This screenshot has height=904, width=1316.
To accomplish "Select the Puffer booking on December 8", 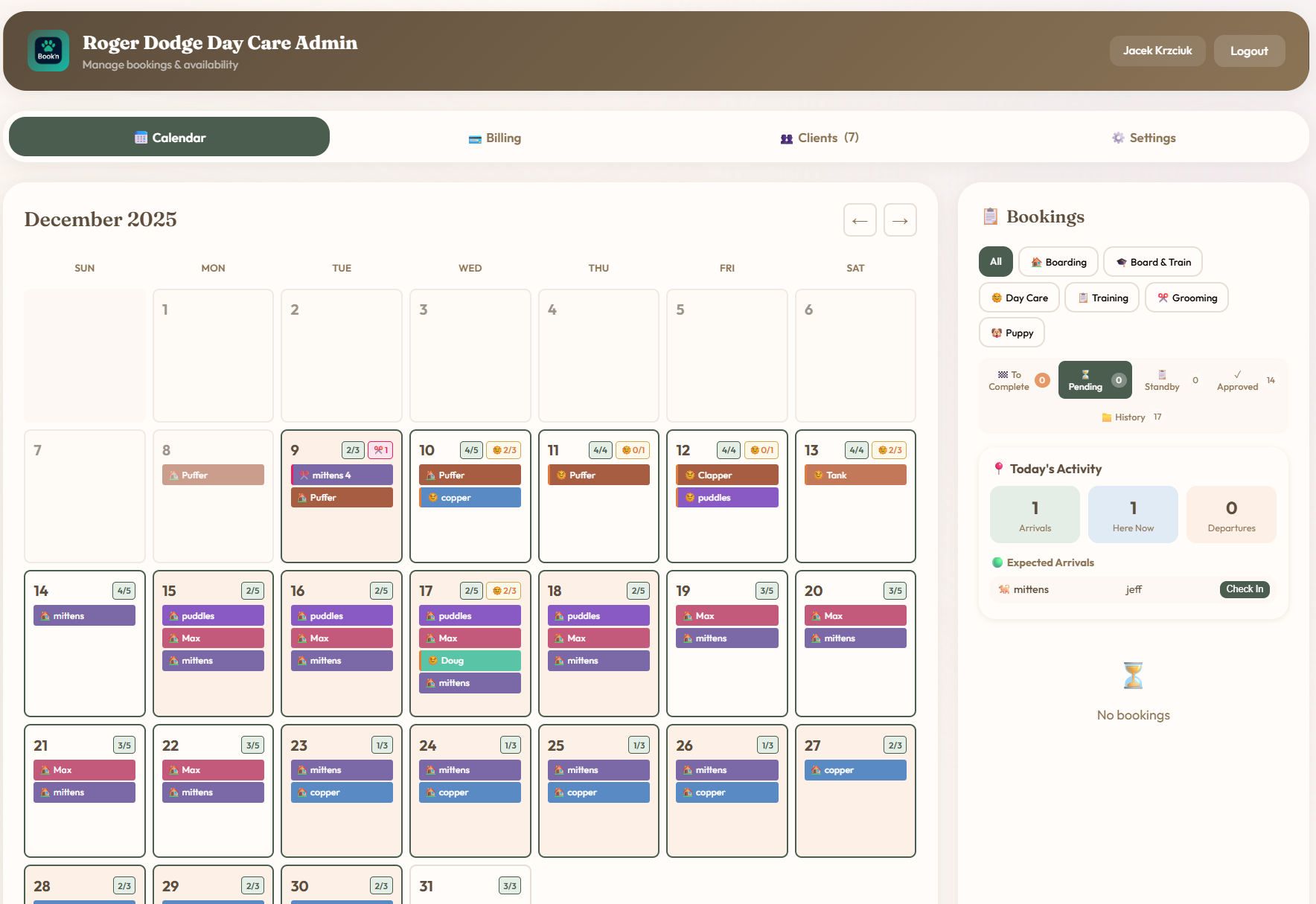I will tap(213, 474).
